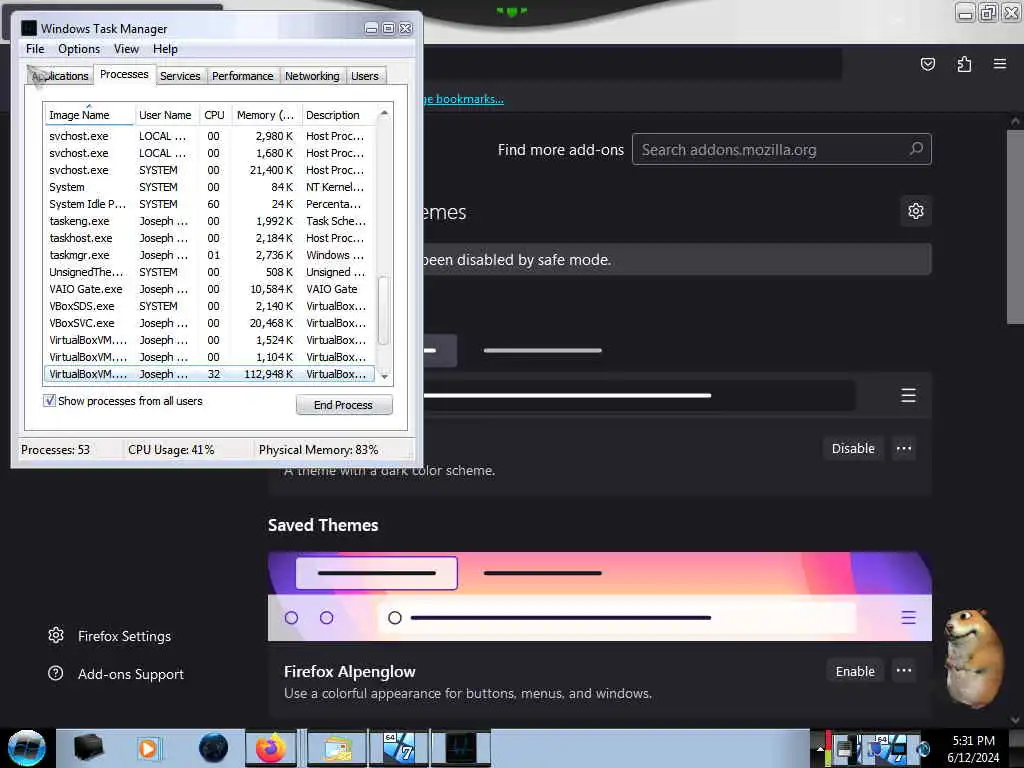Click the Firefox page scrollbar thumb

[1015, 225]
